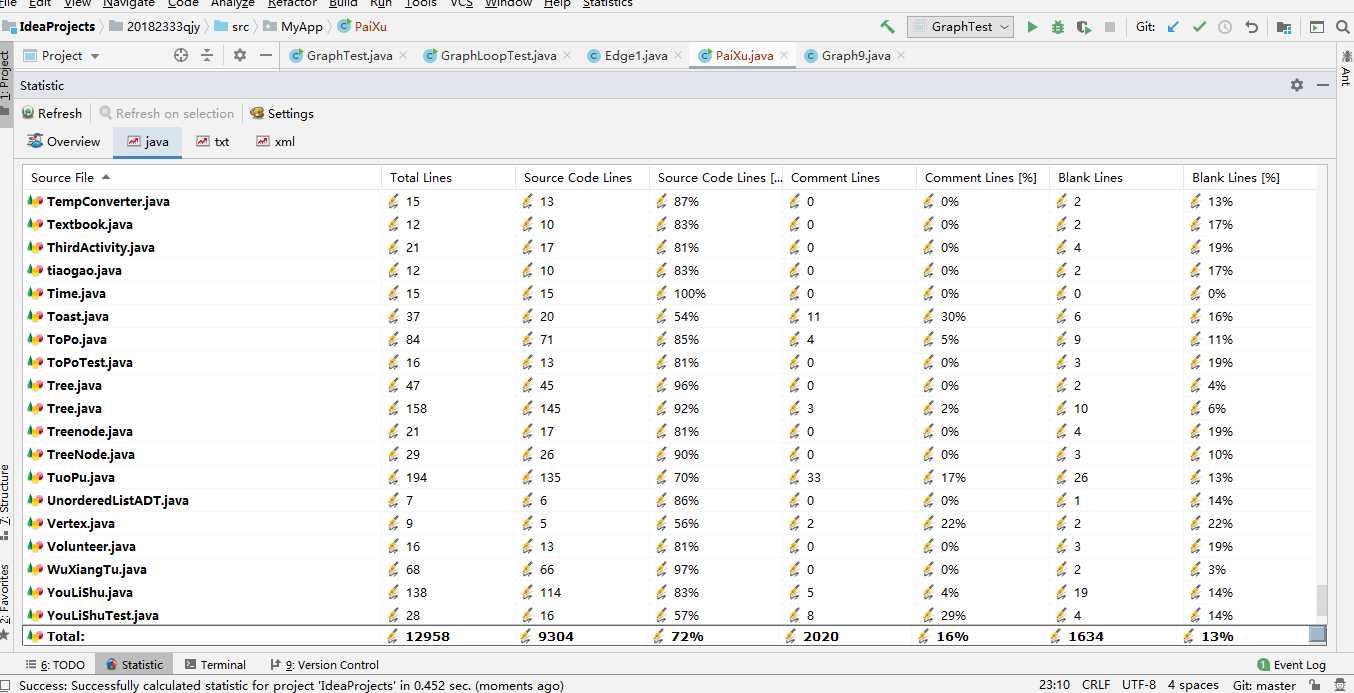Open the TODO tool window
Image resolution: width=1354 pixels, height=693 pixels.
point(56,664)
